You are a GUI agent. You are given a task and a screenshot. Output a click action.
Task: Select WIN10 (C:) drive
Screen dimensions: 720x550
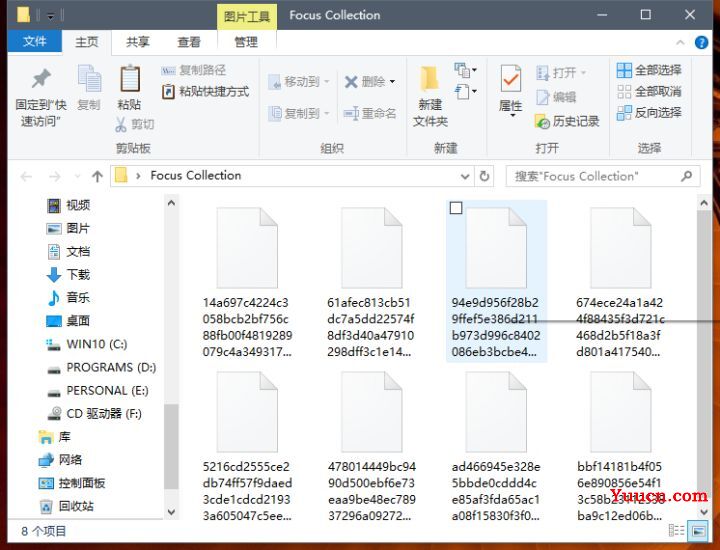pos(87,344)
